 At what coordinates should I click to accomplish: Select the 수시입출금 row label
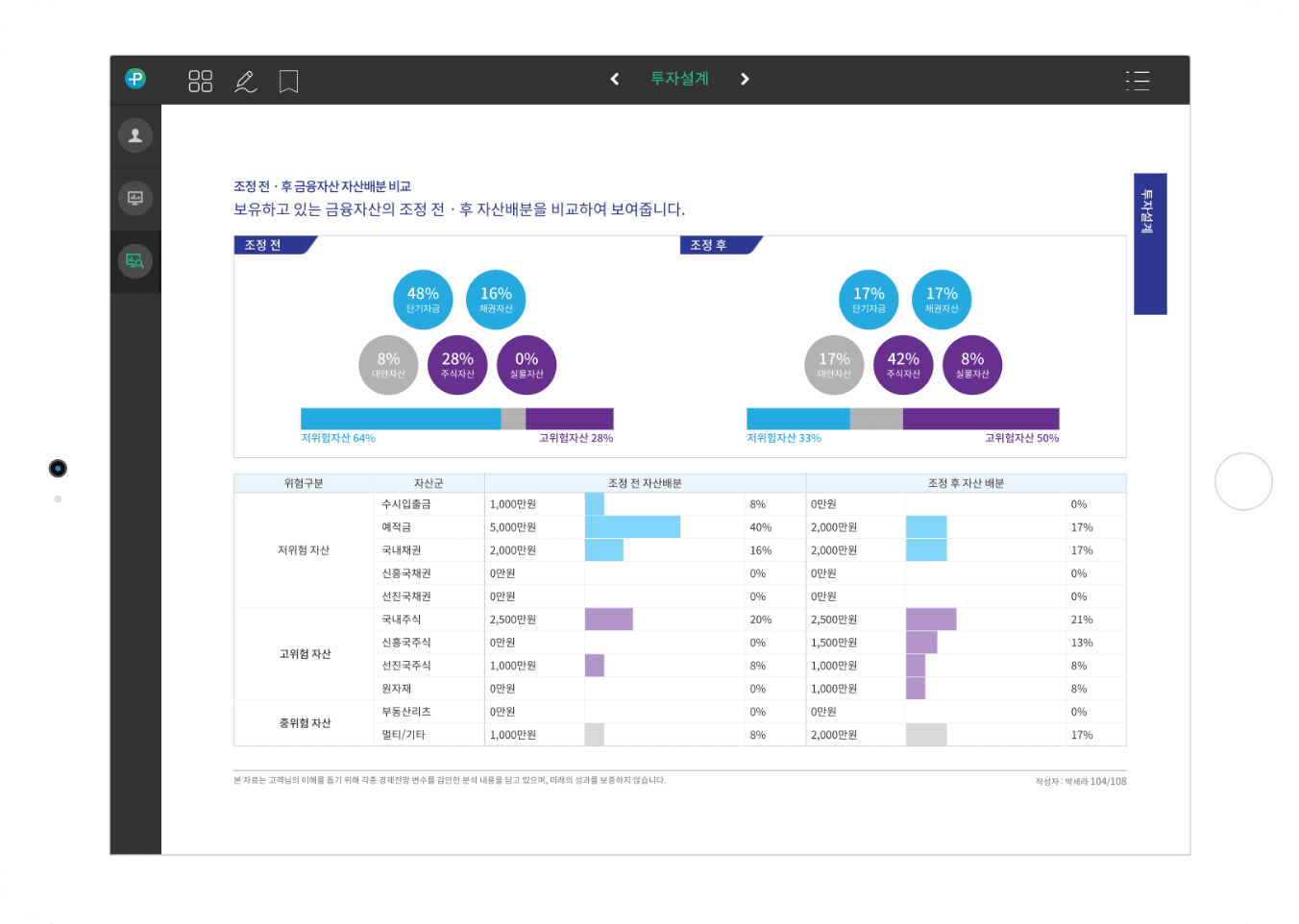pos(406,504)
